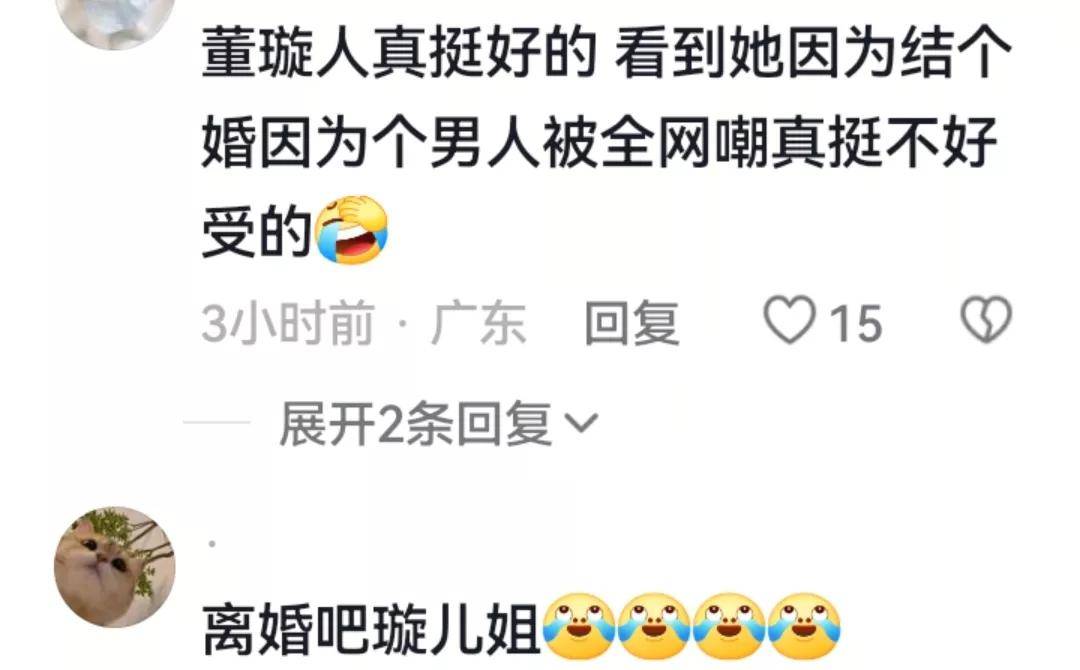Image resolution: width=1080 pixels, height=670 pixels.
Task: Select the comment text 离婚吧璇儿姐
Action: coord(371,629)
